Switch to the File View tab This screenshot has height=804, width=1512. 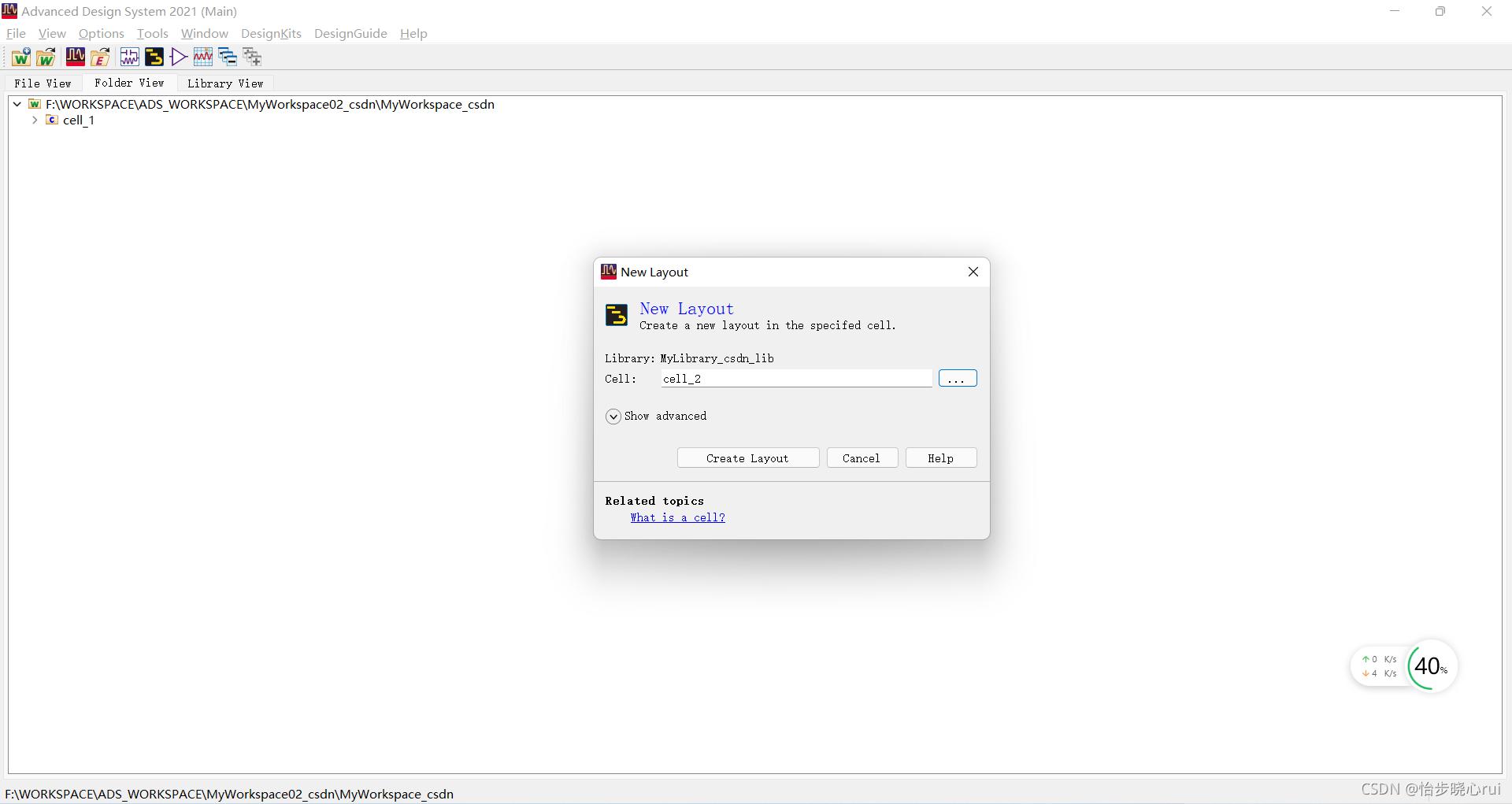[43, 83]
